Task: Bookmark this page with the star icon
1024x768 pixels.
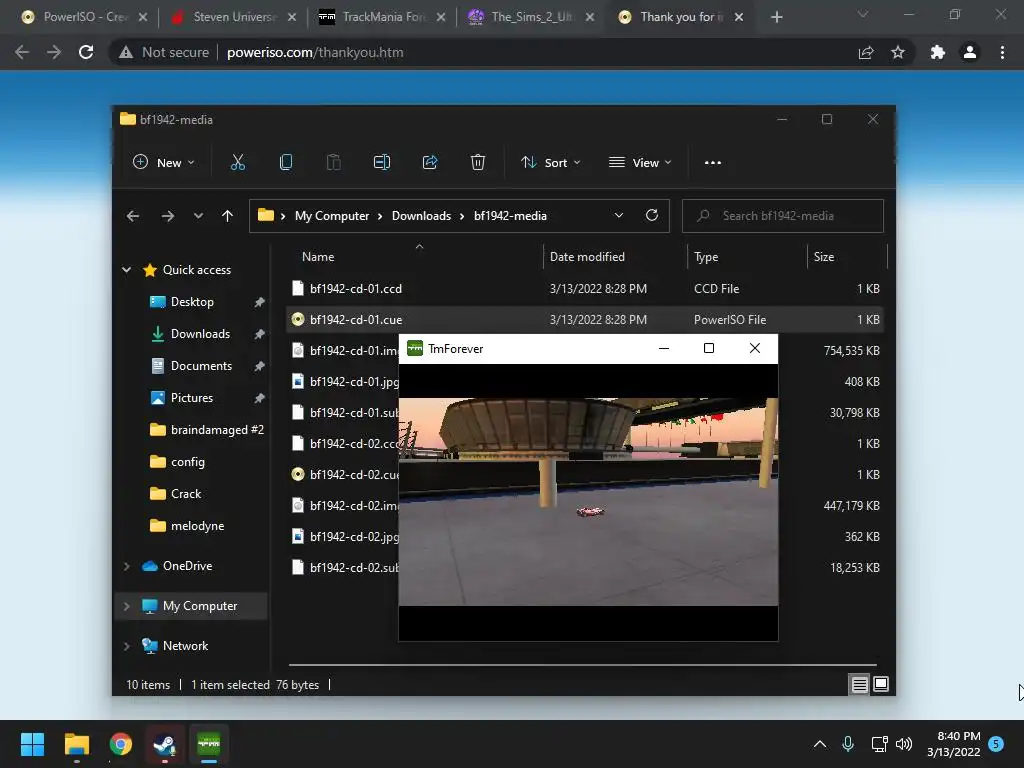Action: (898, 52)
